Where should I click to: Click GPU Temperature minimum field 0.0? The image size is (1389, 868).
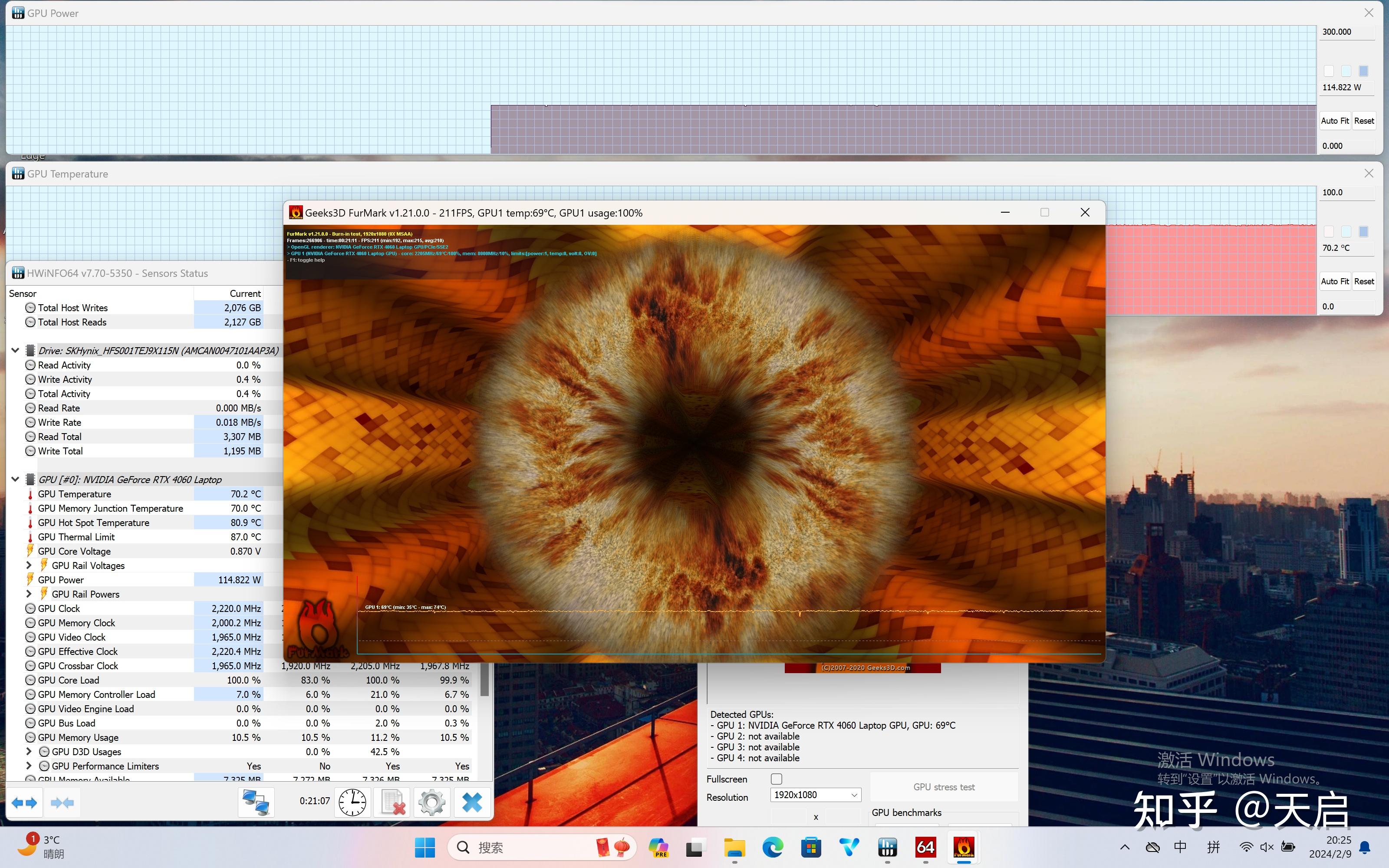tap(1347, 306)
